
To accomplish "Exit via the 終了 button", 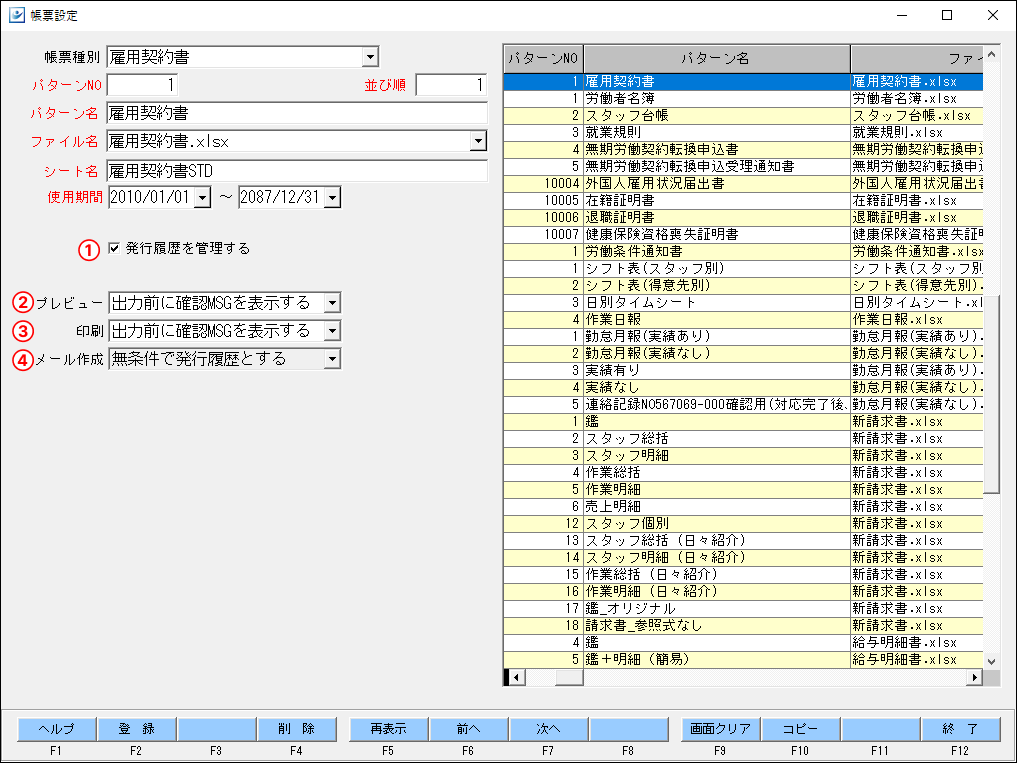I will pos(962,729).
